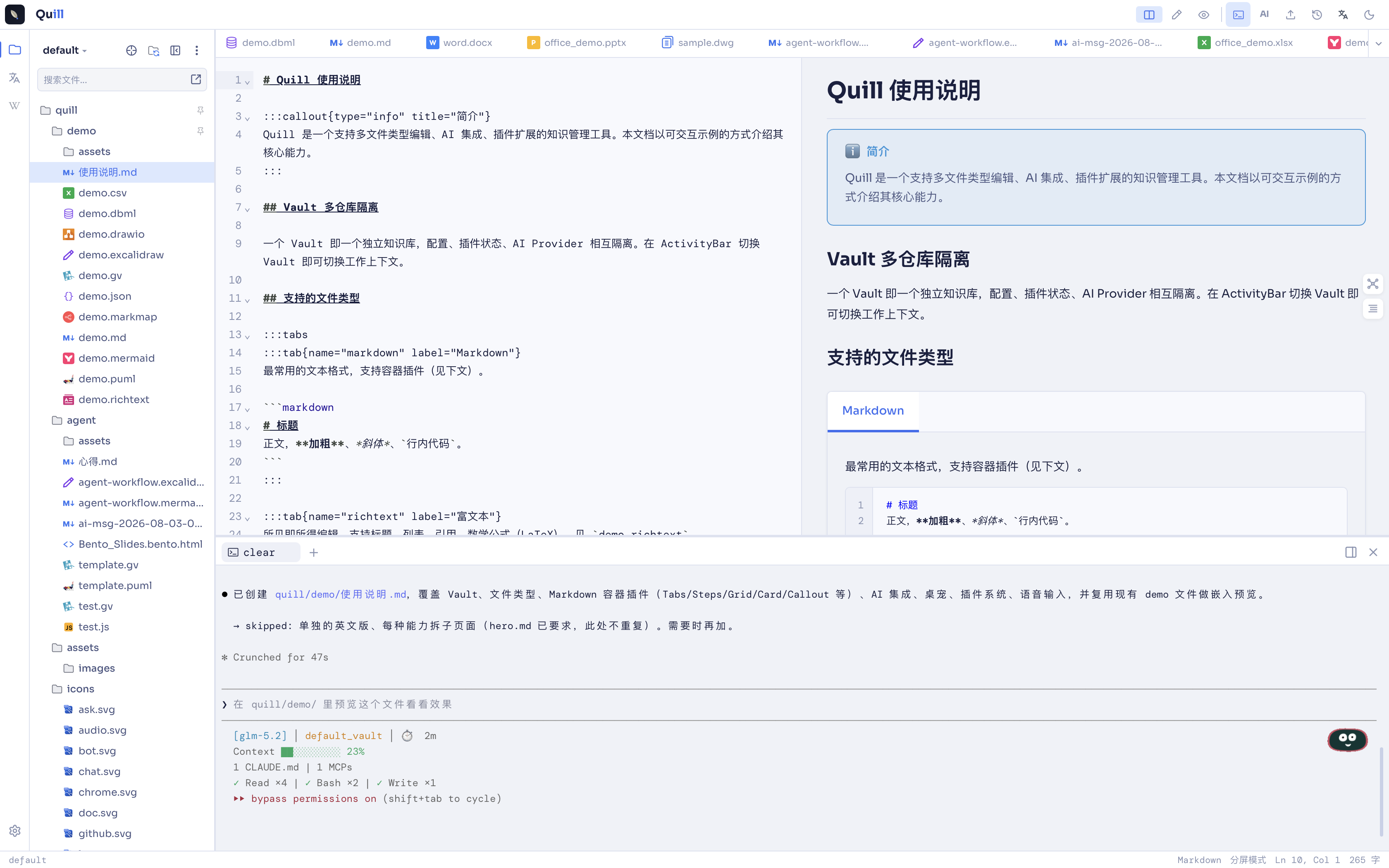Open version history clock icon
1389x868 pixels.
click(x=1317, y=15)
